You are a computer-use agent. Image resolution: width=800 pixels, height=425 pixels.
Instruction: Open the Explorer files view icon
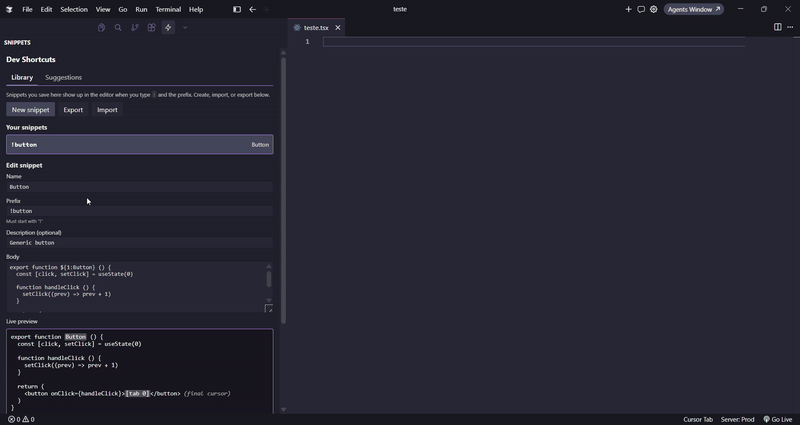pyautogui.click(x=102, y=28)
